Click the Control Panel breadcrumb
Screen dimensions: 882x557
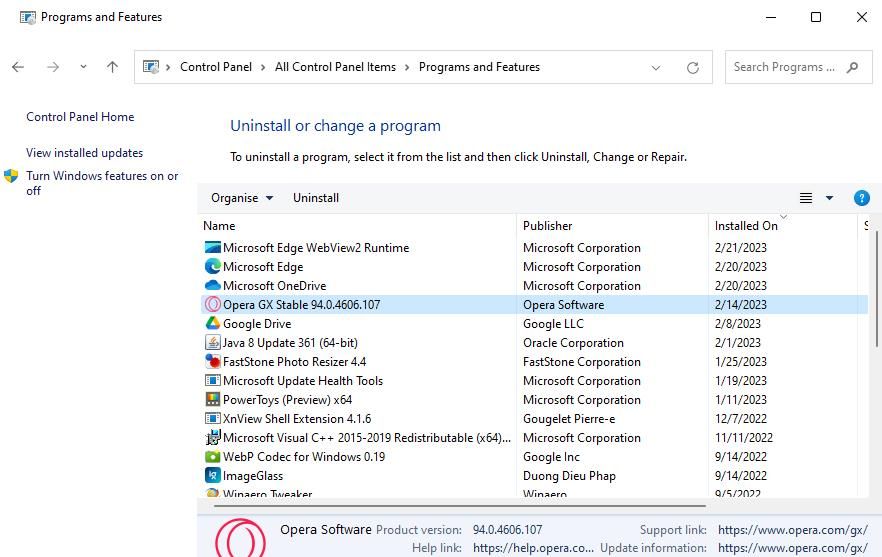(x=216, y=67)
